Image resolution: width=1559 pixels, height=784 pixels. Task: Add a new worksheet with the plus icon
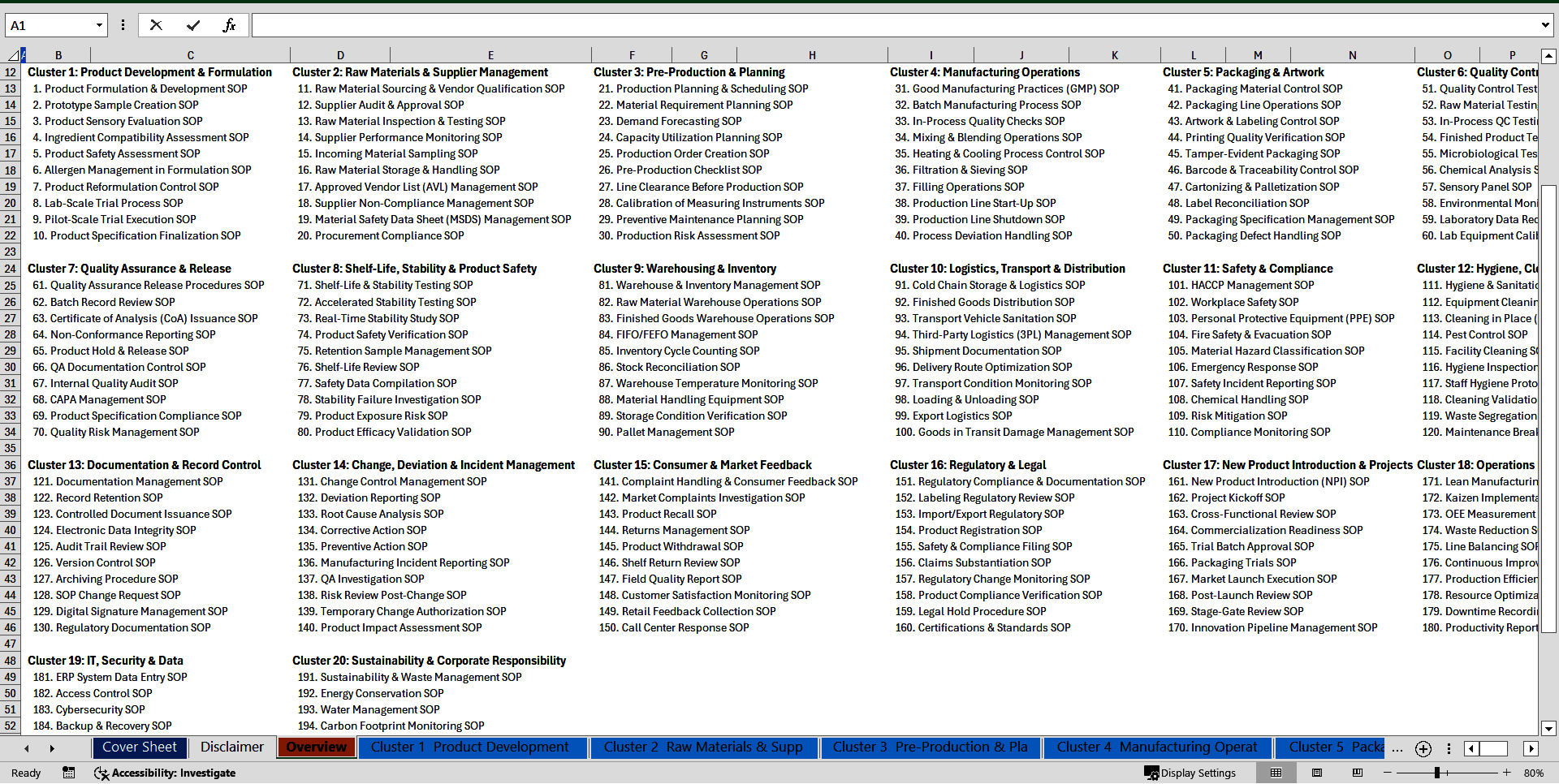click(1423, 748)
